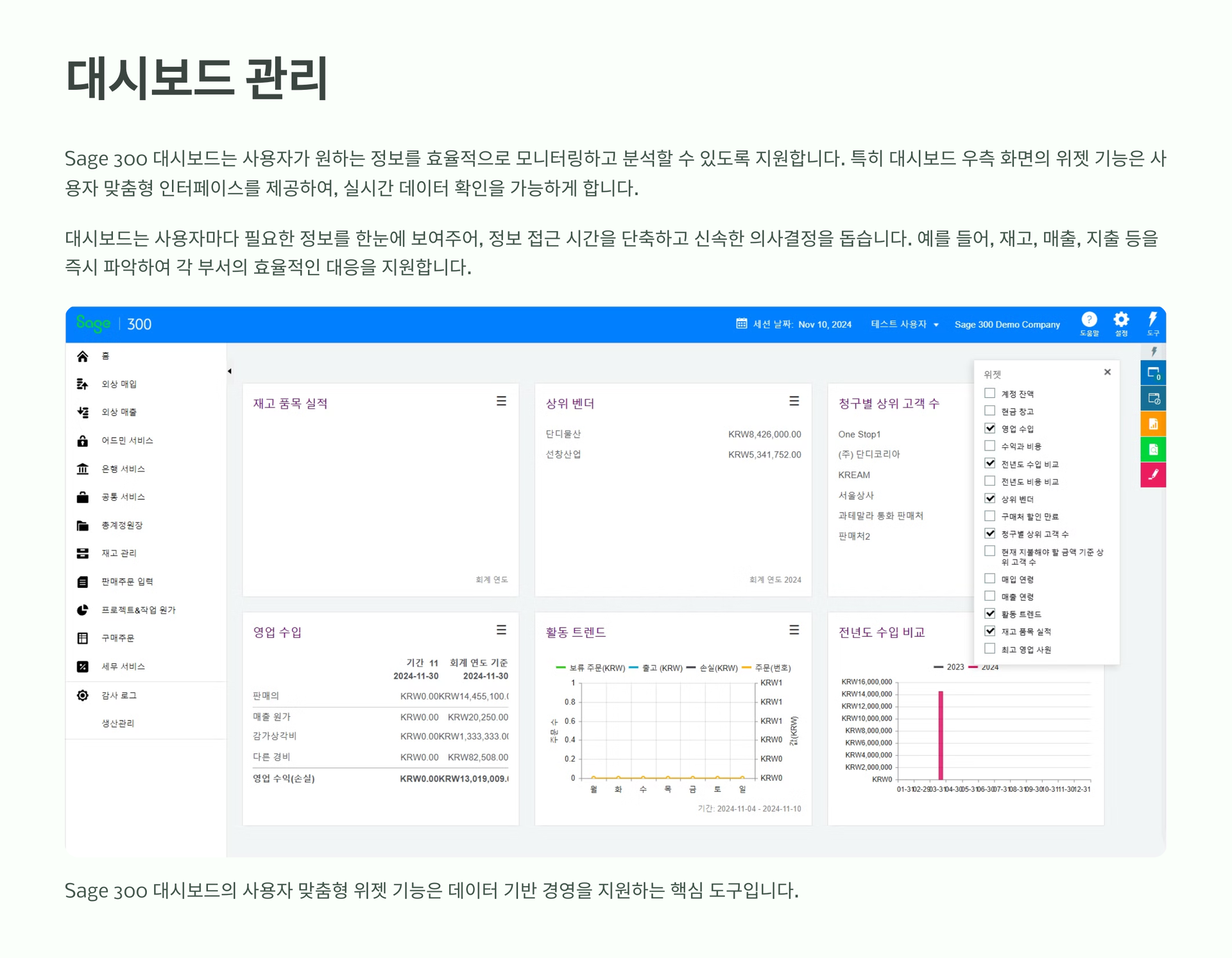Enable 구매처 할인 만료 widget checkbox
Image resolution: width=1232 pixels, height=958 pixels.
(x=990, y=516)
